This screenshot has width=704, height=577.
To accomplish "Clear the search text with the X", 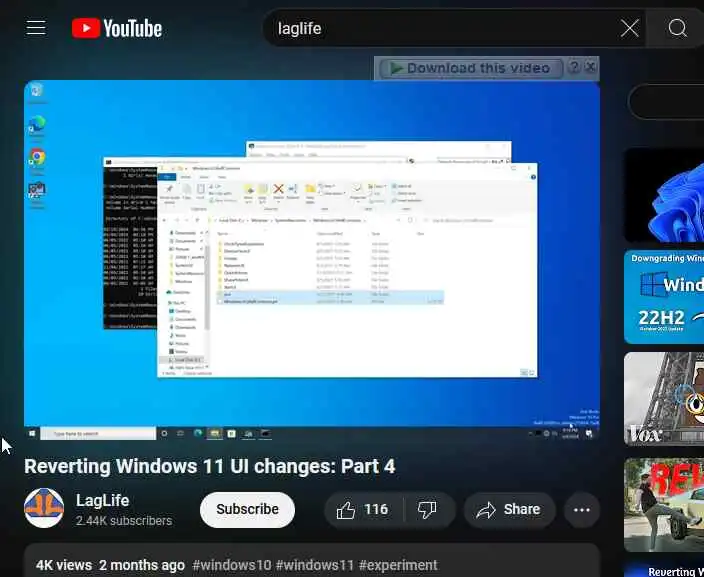I will coord(630,28).
